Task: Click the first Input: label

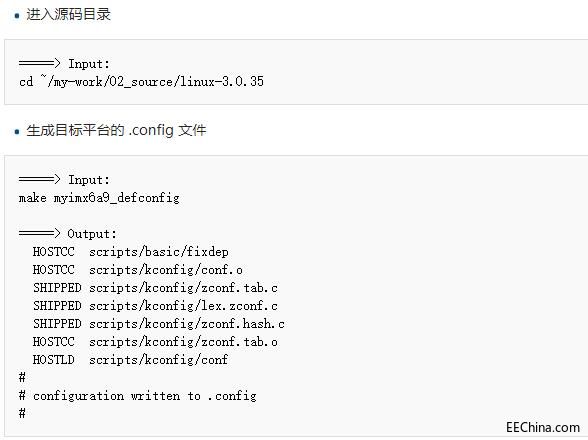Action: pyautogui.click(x=89, y=64)
